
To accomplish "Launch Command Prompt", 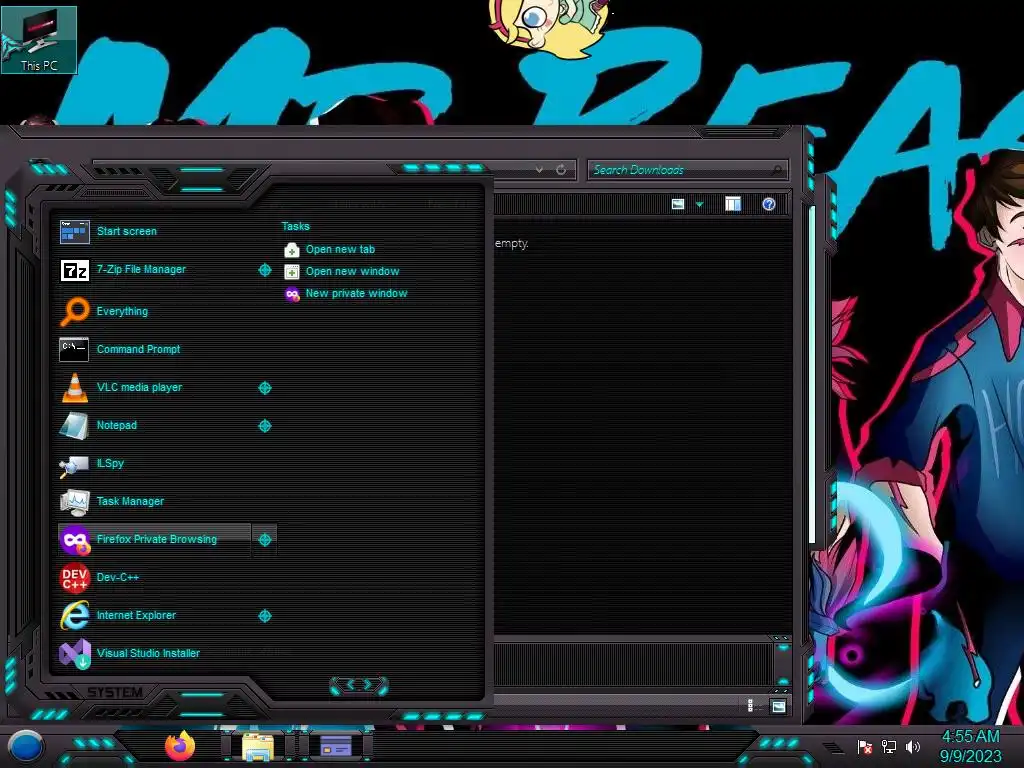I will tap(155, 349).
